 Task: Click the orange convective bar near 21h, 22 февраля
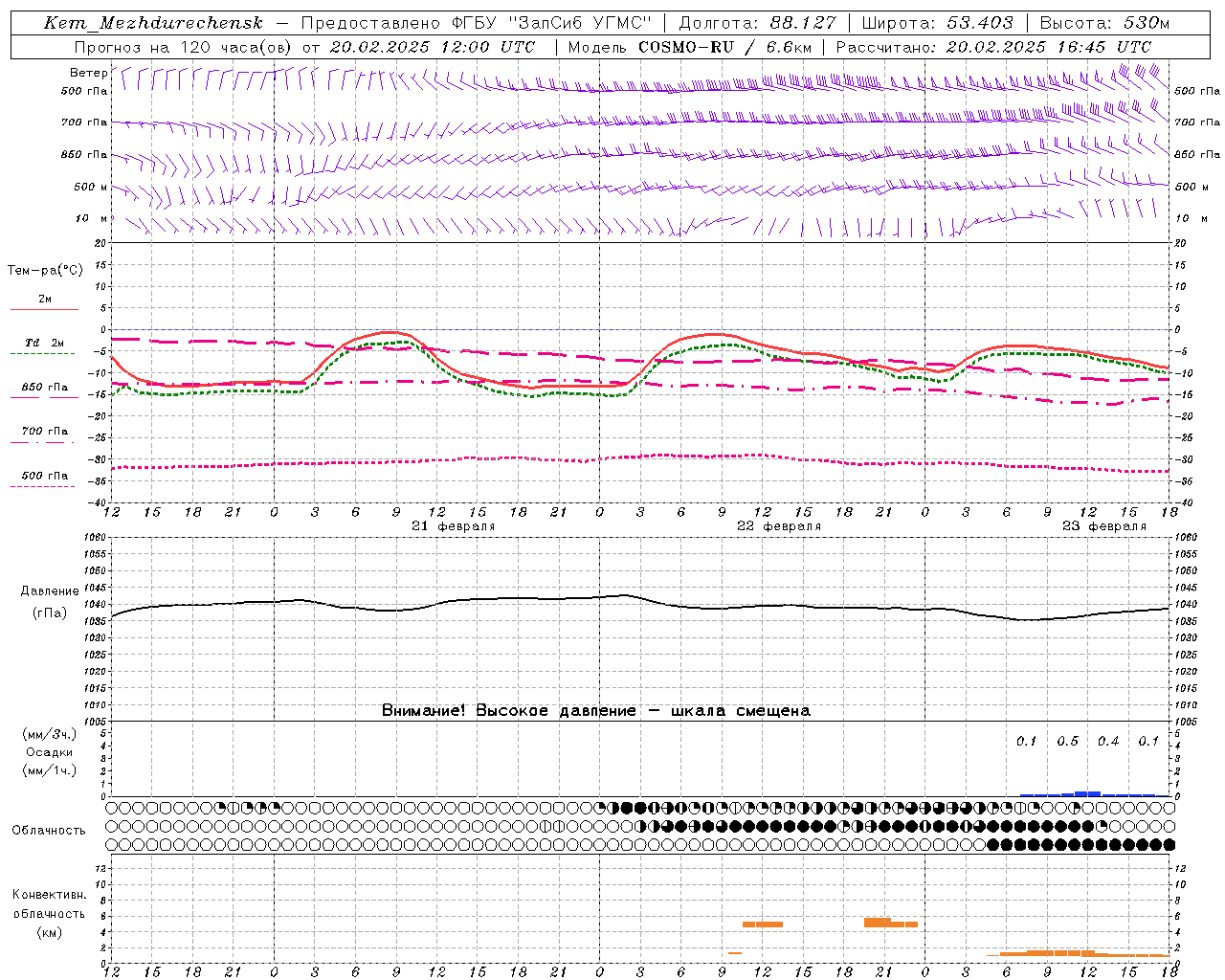click(891, 923)
